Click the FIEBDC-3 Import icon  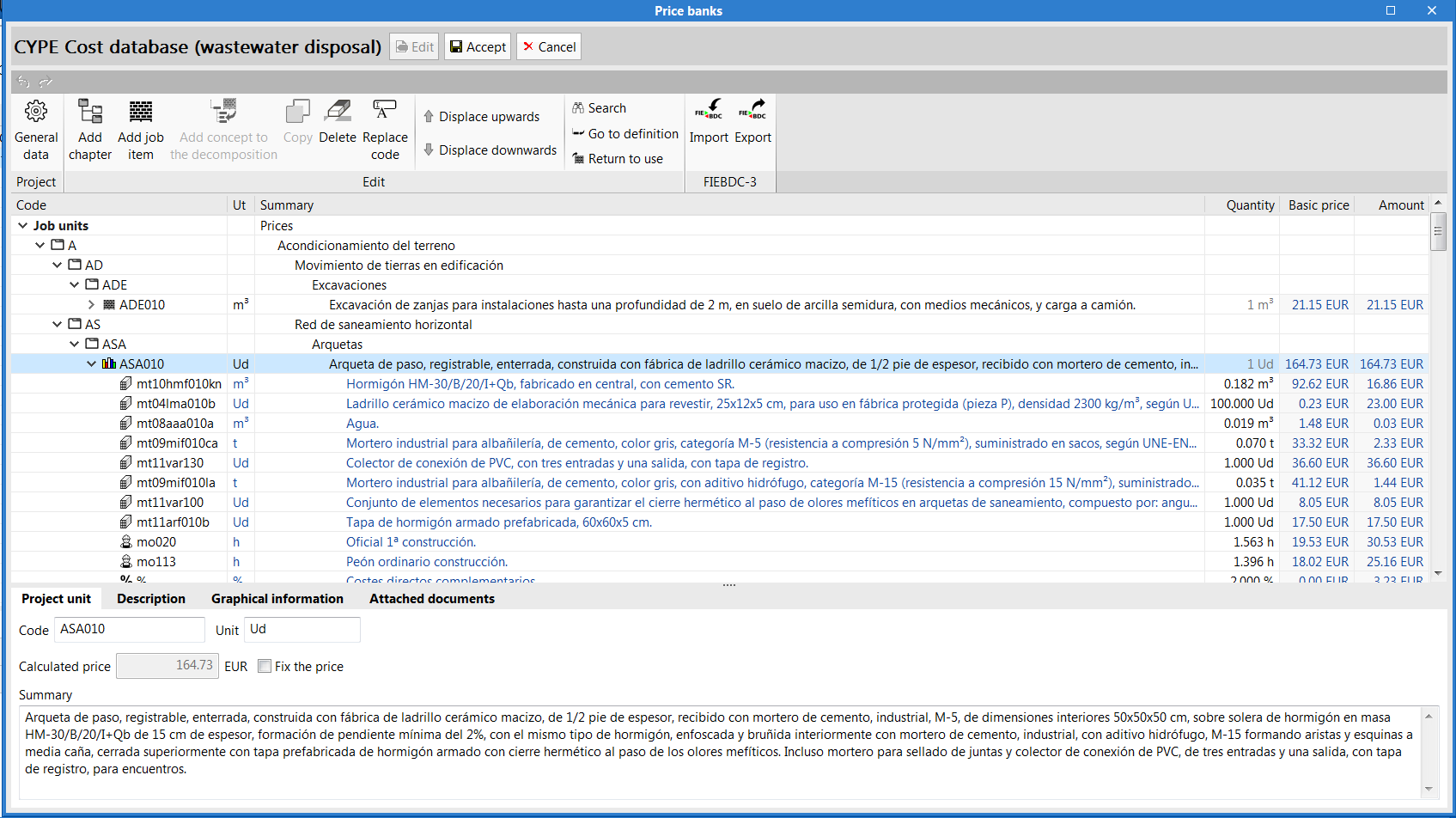click(709, 120)
